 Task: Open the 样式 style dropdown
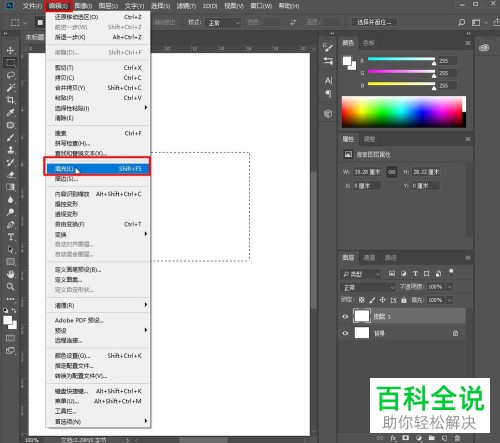pos(222,23)
